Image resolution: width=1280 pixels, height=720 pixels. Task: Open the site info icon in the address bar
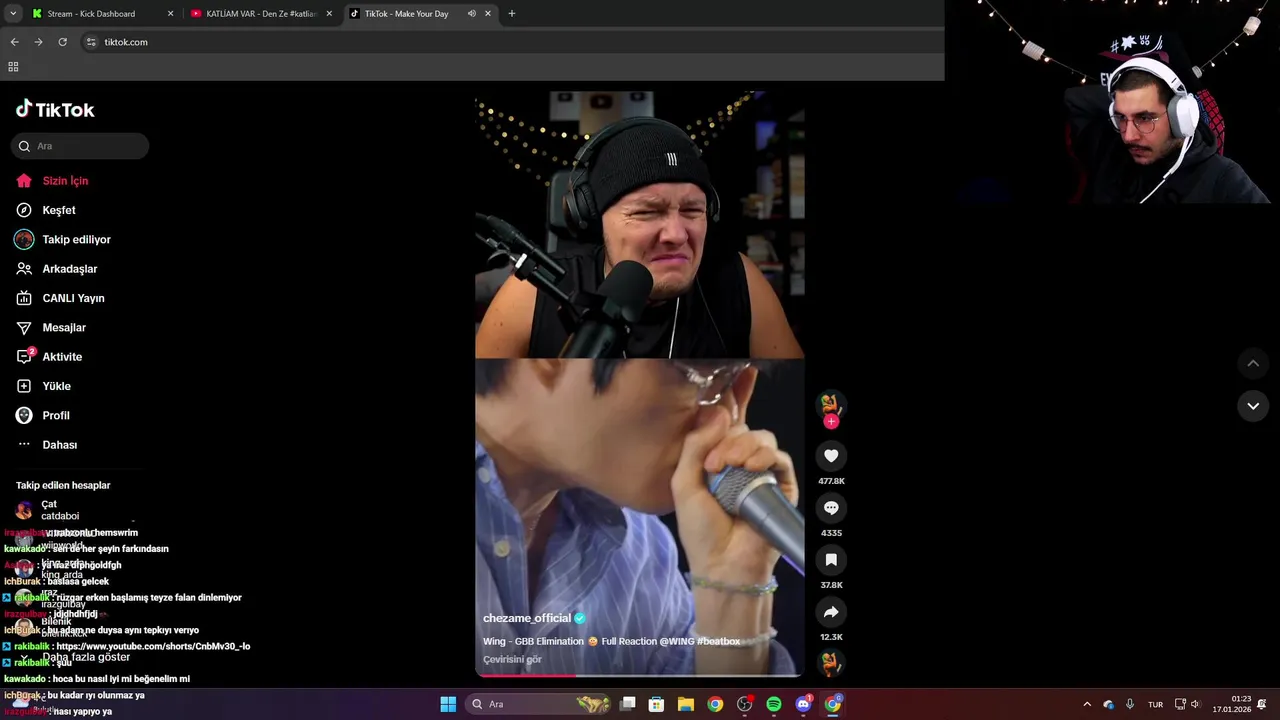pyautogui.click(x=91, y=42)
